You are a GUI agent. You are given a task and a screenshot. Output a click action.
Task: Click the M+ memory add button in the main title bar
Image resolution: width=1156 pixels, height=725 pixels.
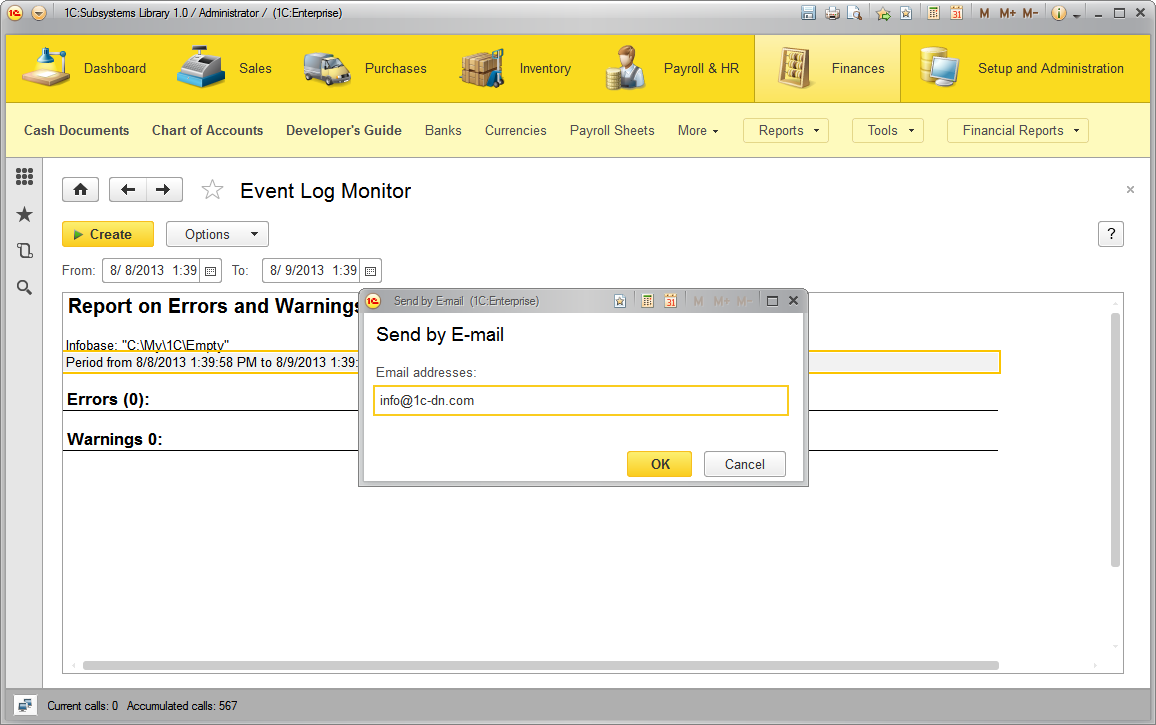point(1007,13)
